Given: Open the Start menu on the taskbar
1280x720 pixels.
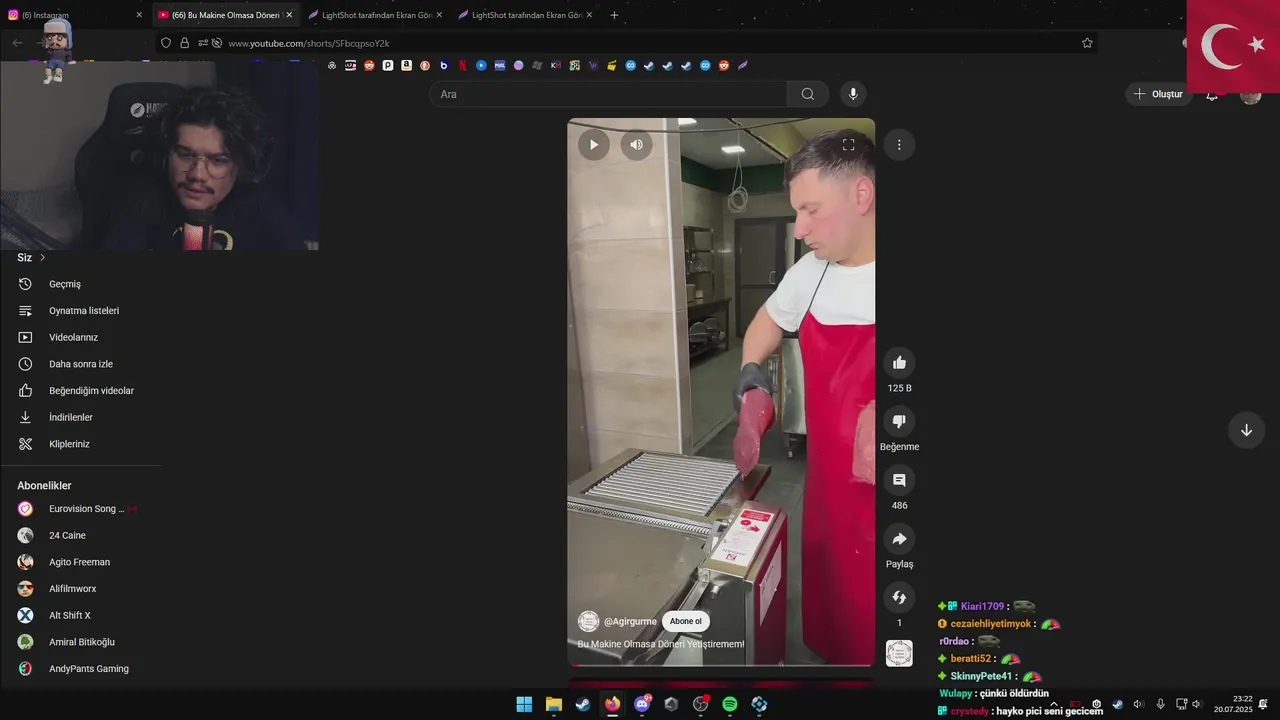Looking at the screenshot, I should click(524, 704).
